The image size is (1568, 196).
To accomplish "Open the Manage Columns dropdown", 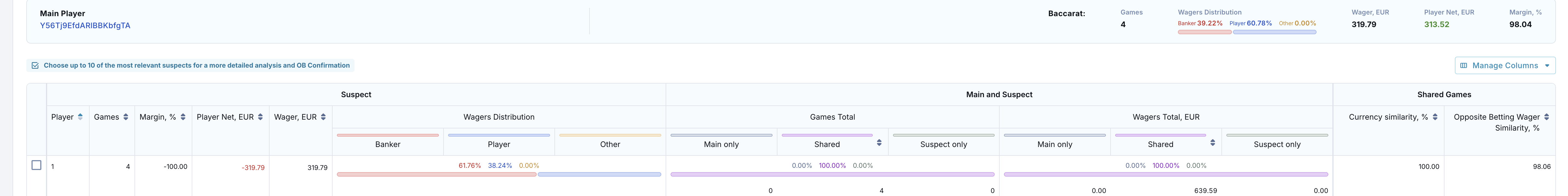I will (1505, 66).
